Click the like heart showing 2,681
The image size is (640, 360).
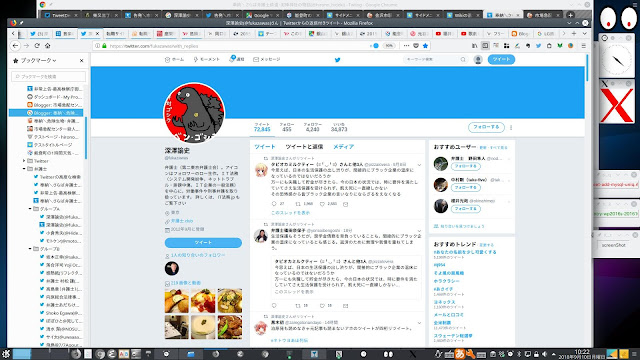(x=322, y=204)
